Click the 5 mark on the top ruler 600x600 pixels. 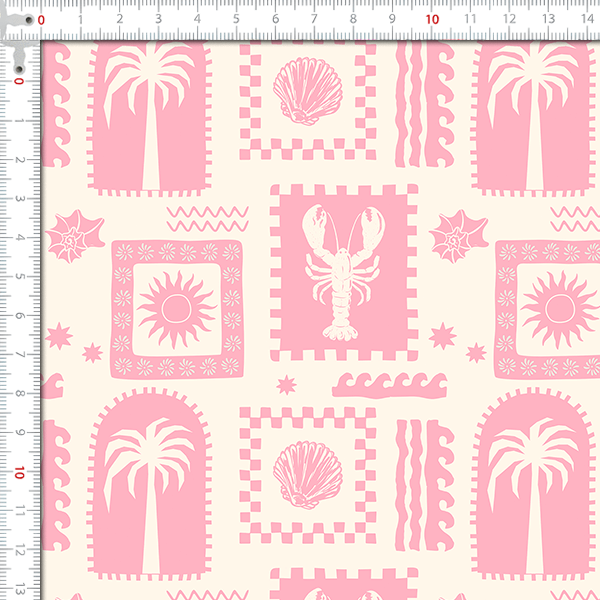(237, 19)
